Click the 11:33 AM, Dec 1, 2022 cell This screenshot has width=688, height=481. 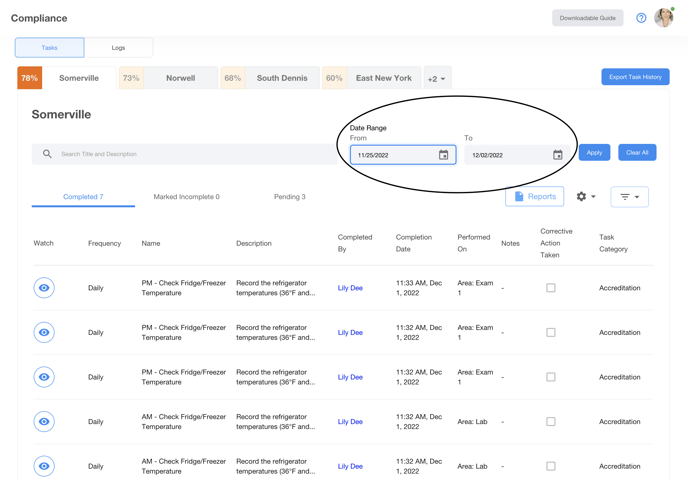pyautogui.click(x=419, y=288)
